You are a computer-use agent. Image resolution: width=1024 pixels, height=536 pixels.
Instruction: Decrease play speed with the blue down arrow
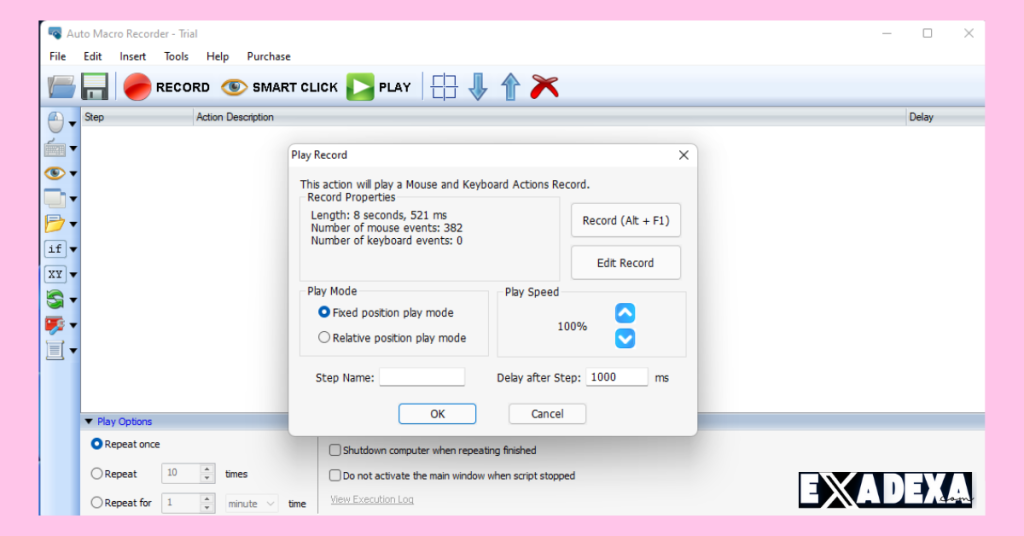pos(625,338)
